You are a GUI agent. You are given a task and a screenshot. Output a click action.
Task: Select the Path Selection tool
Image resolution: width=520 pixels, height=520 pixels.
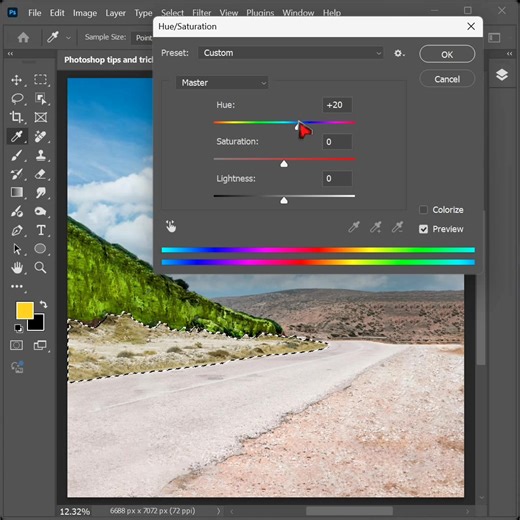point(17,249)
